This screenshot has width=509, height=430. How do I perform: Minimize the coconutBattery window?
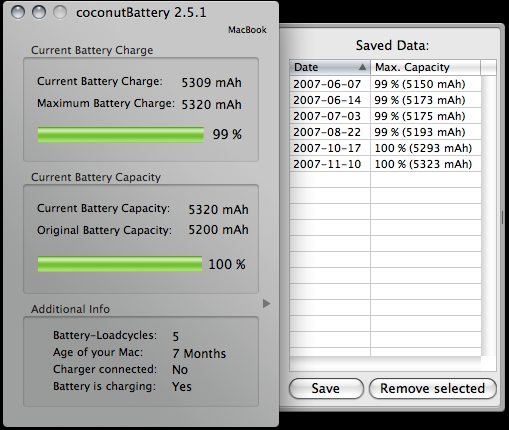click(39, 12)
